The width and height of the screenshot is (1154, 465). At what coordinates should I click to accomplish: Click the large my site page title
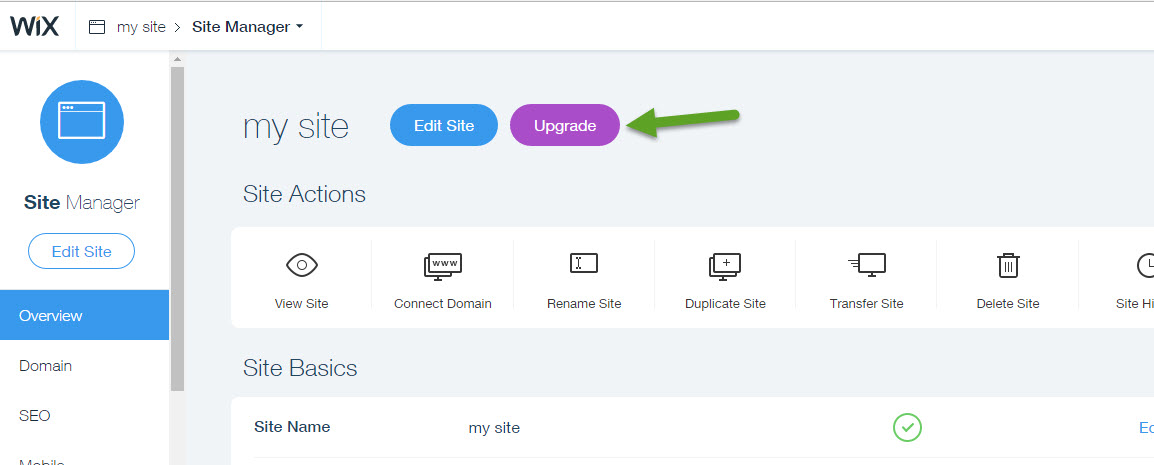tap(296, 126)
